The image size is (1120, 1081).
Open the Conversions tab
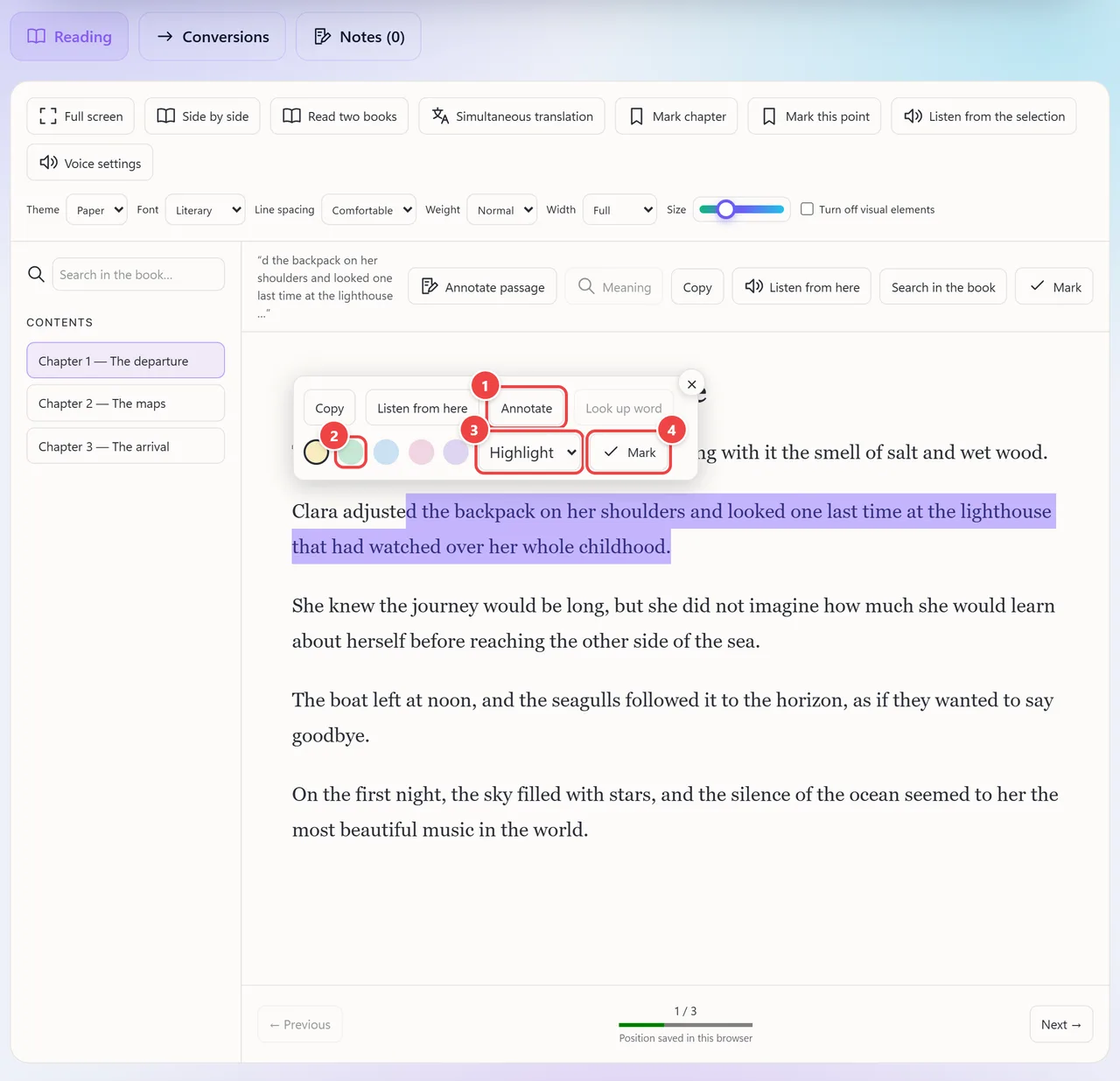tap(212, 37)
